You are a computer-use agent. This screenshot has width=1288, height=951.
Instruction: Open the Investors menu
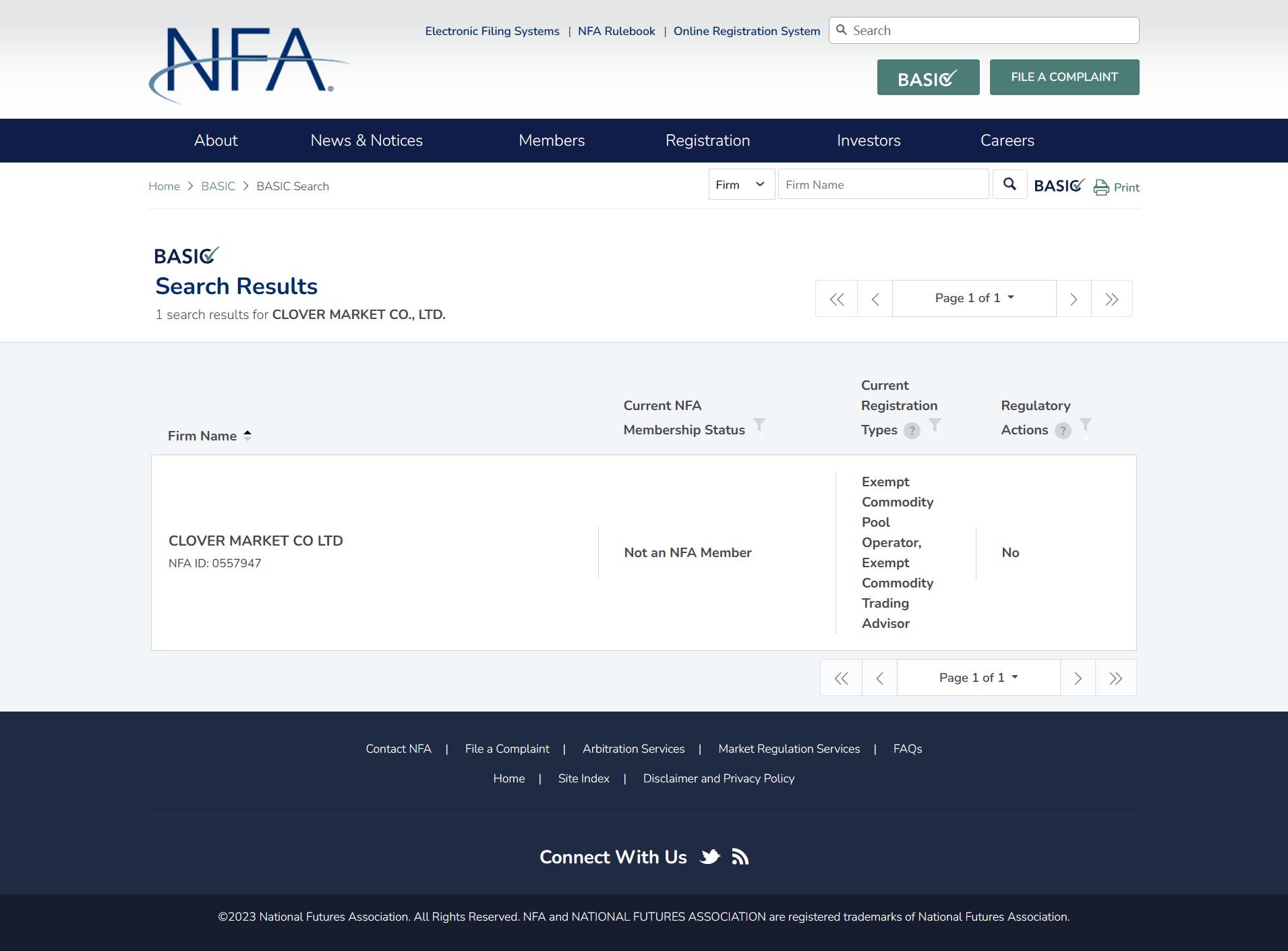[x=869, y=140]
